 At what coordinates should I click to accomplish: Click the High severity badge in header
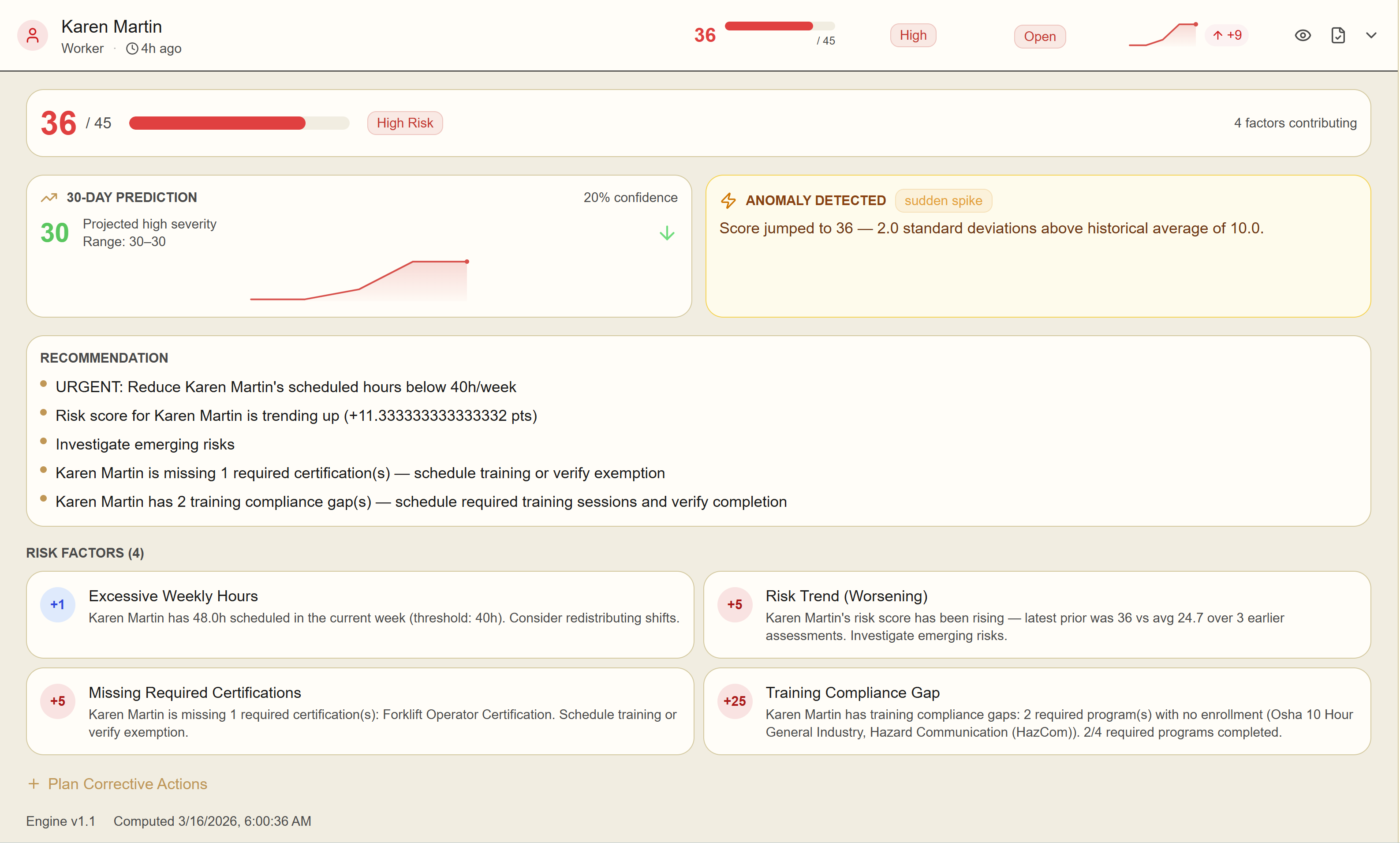[x=912, y=36]
